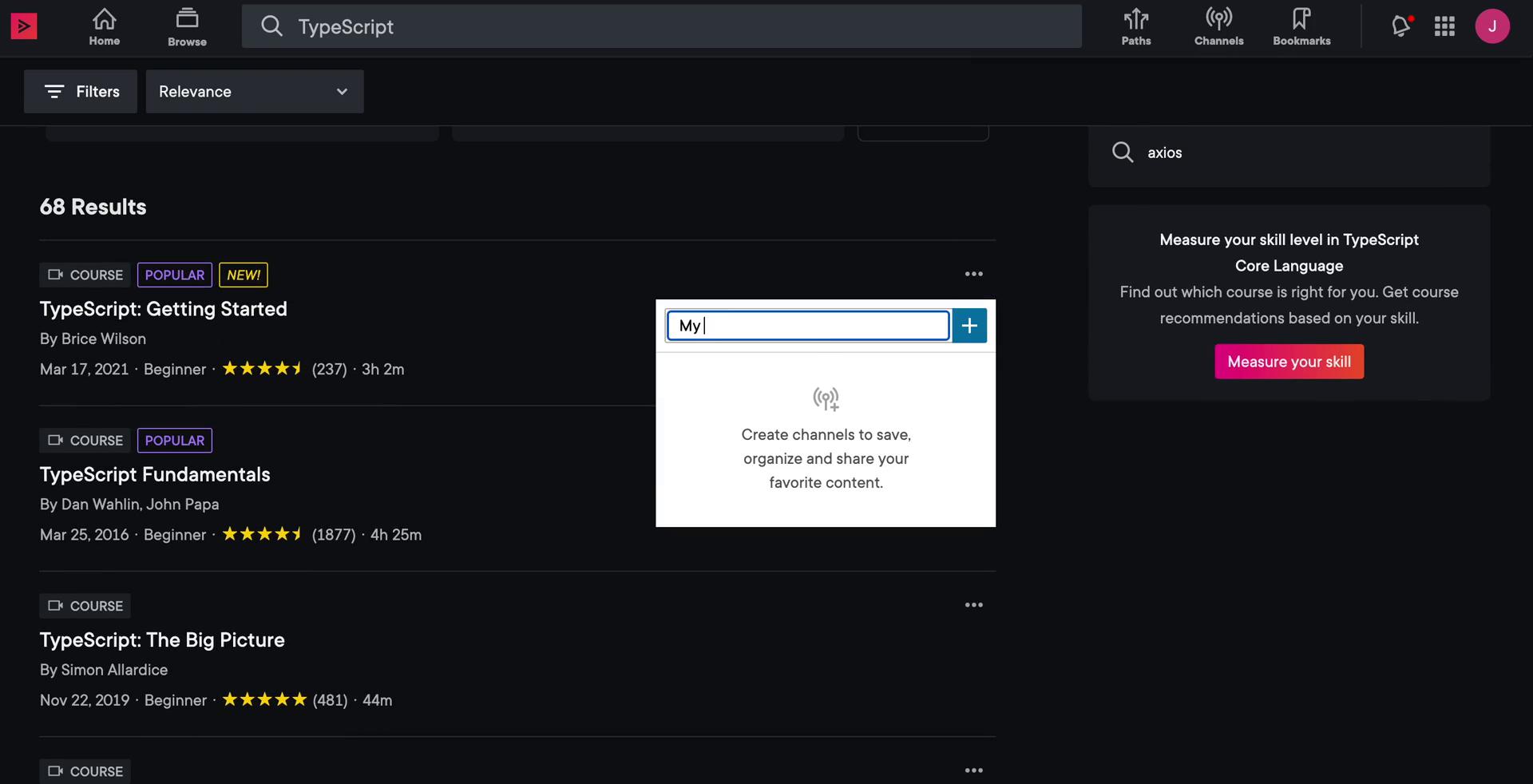Open notifications bell

pyautogui.click(x=1401, y=26)
